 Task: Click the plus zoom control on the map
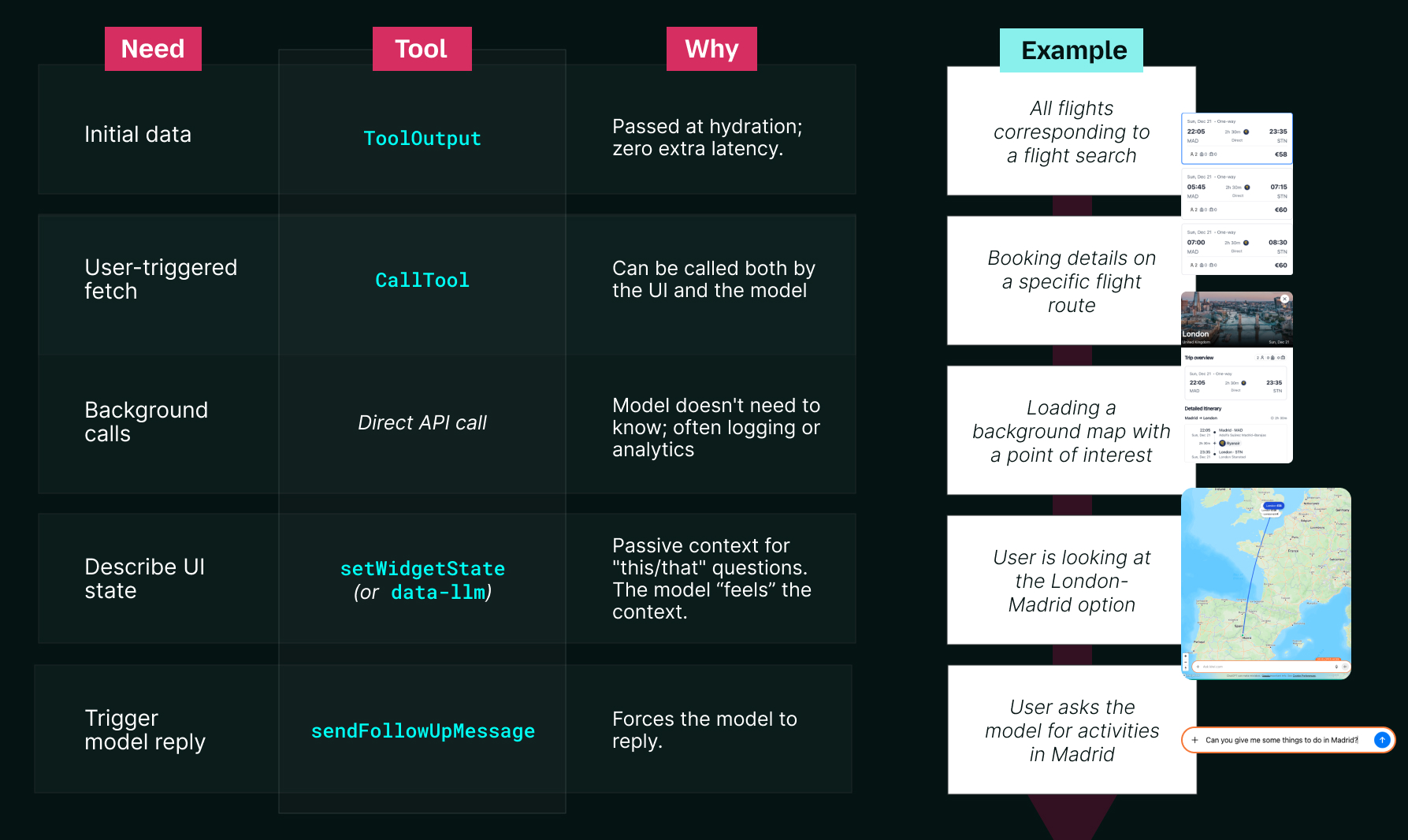tap(1185, 656)
